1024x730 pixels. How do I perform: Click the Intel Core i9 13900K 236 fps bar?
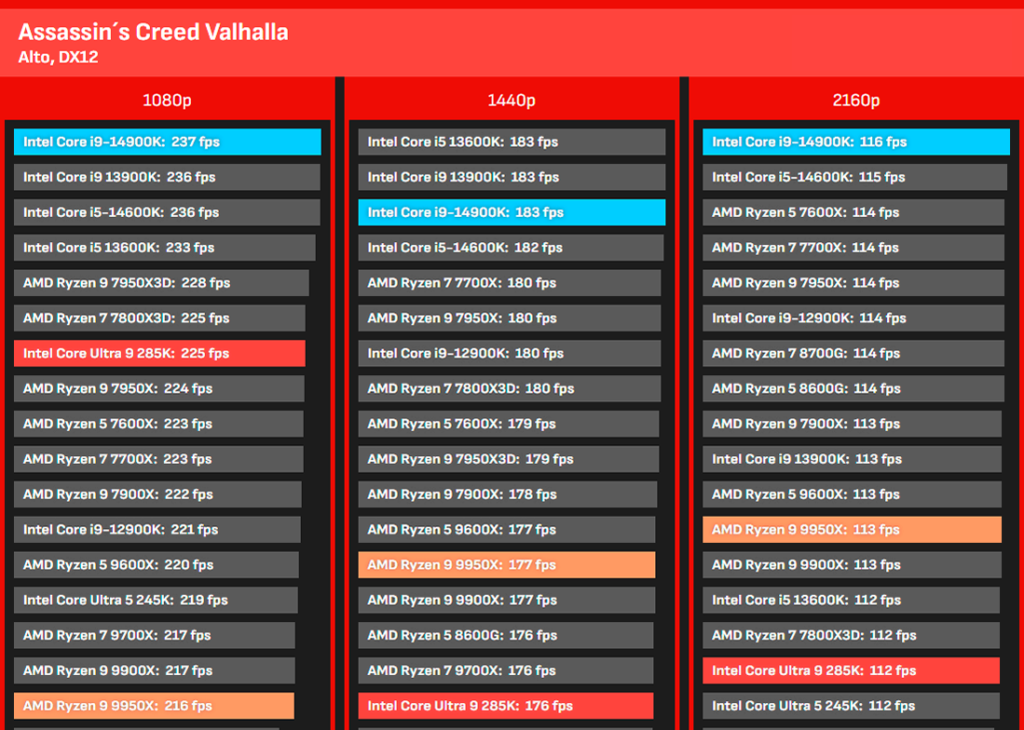(x=167, y=177)
